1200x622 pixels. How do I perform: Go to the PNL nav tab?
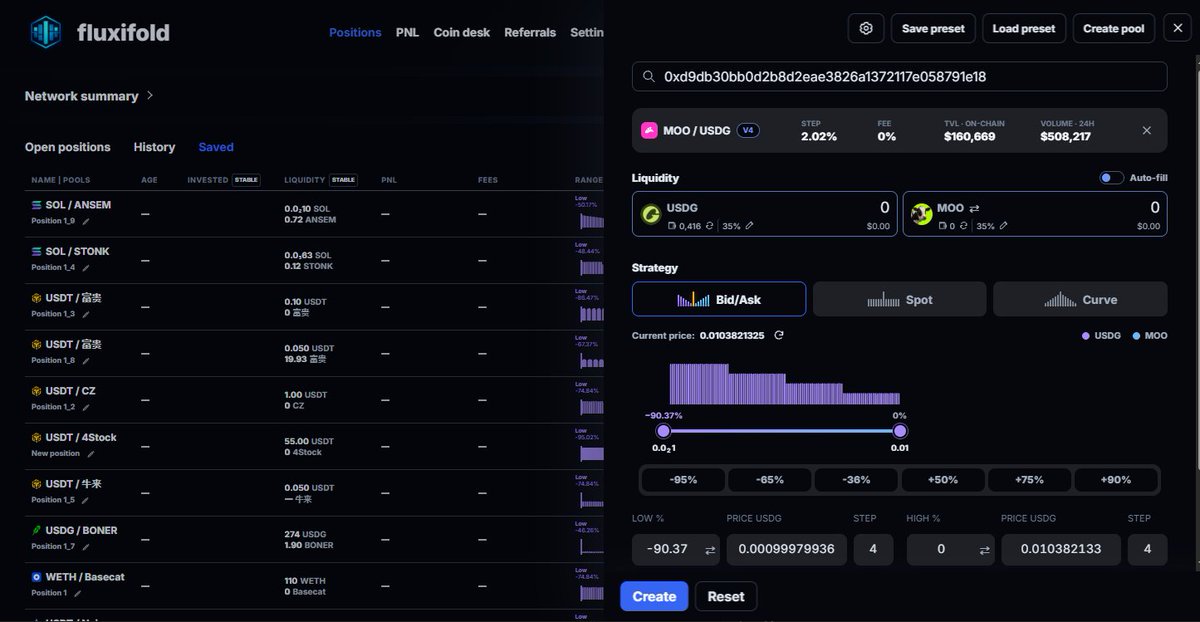pos(407,32)
